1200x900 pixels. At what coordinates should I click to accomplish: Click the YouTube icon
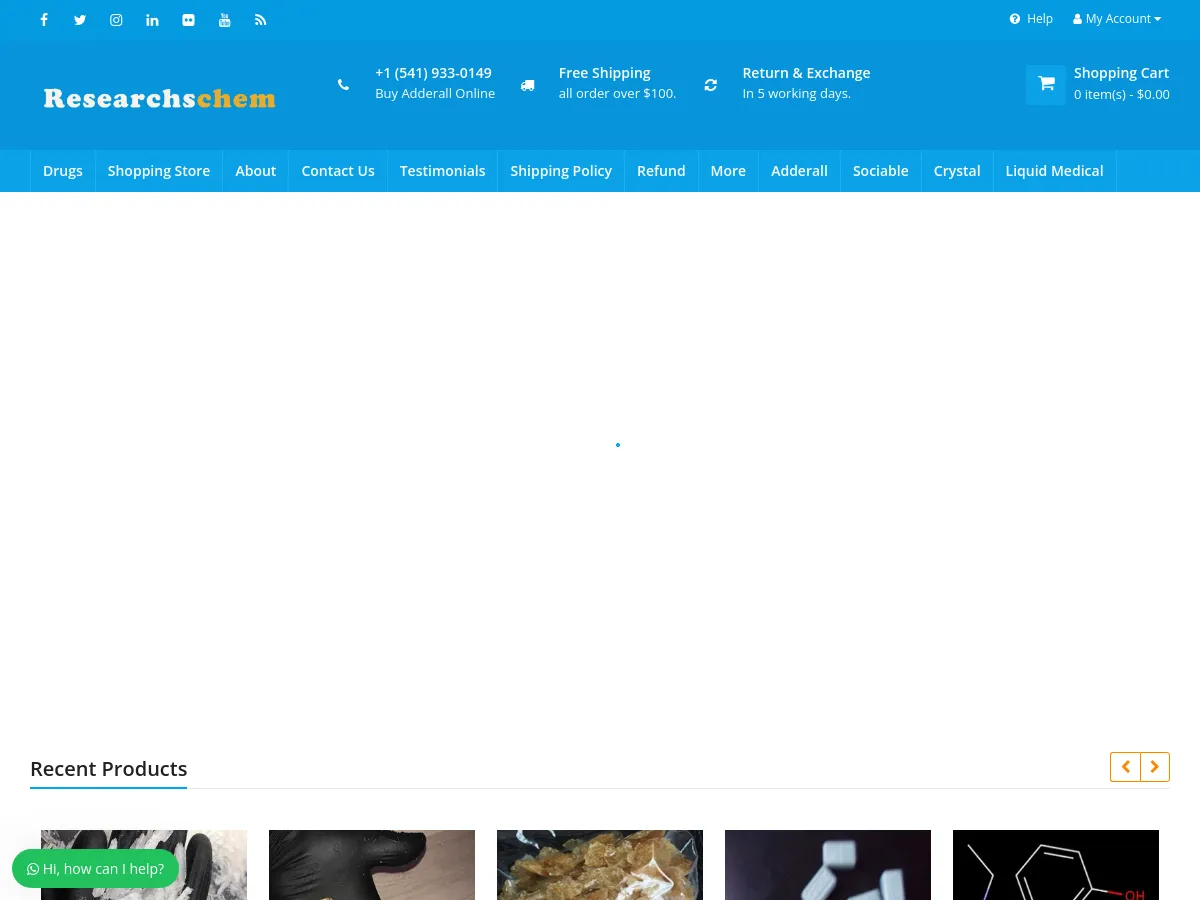[x=224, y=20]
